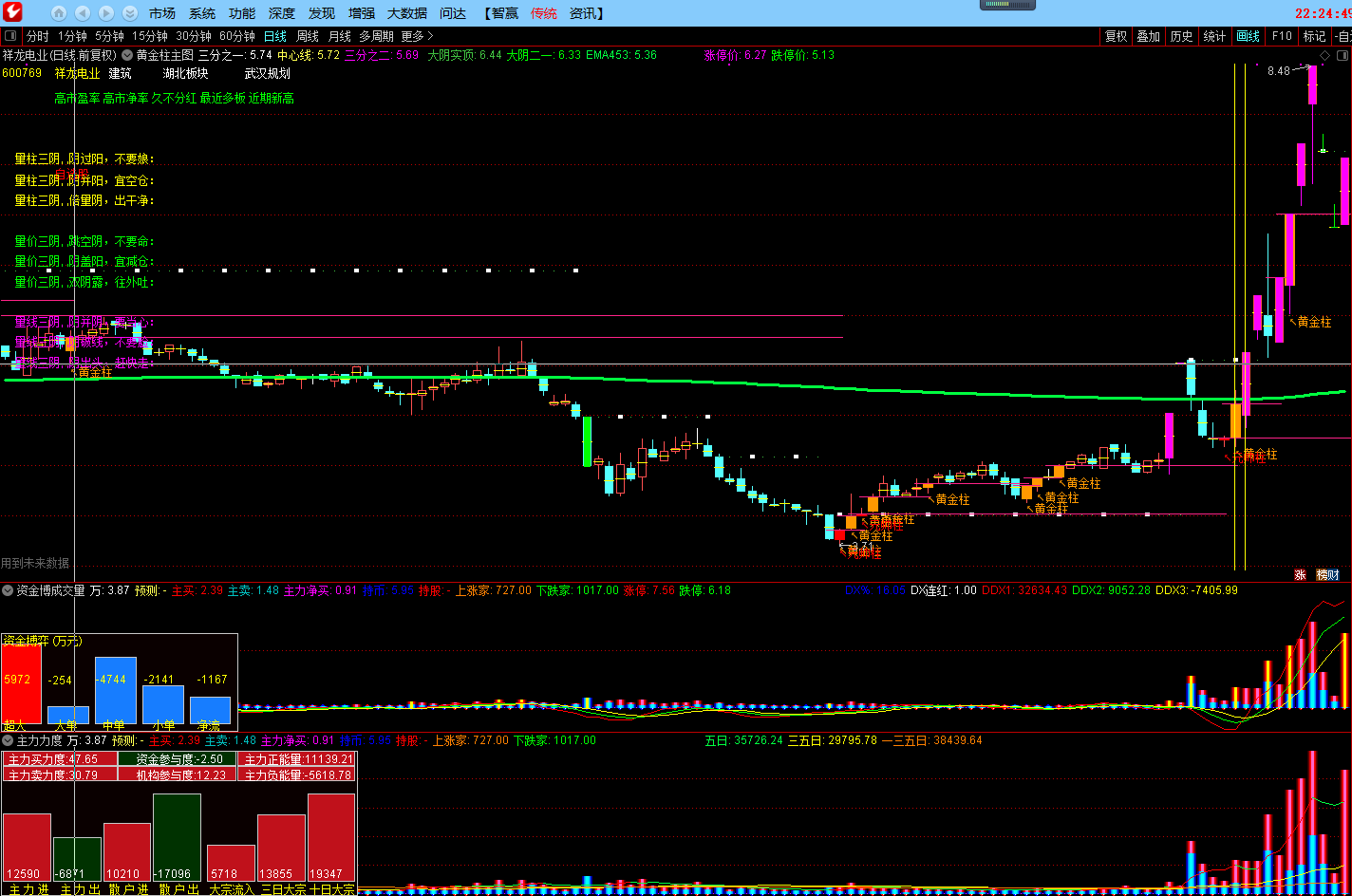The width and height of the screenshot is (1352, 896).
Task: Click the 十日大宗 19347 bar
Action: [x=331, y=838]
